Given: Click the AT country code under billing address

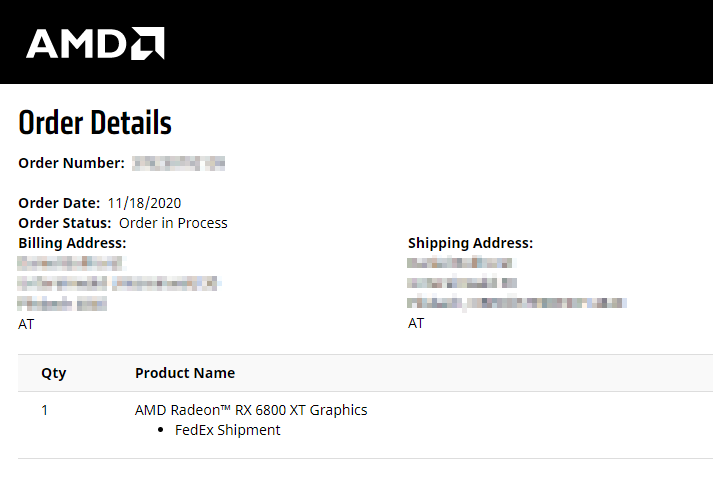Looking at the screenshot, I should 26,324.
